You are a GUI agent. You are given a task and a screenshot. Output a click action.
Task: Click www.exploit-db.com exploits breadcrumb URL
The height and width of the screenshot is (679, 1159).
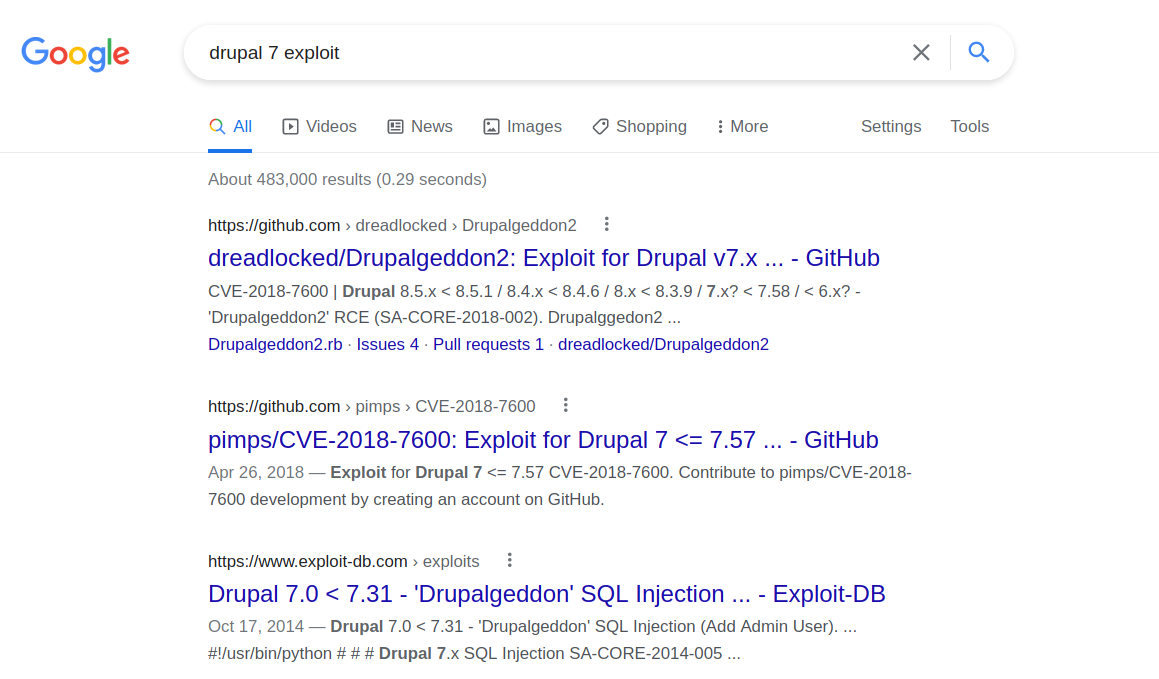pos(344,562)
